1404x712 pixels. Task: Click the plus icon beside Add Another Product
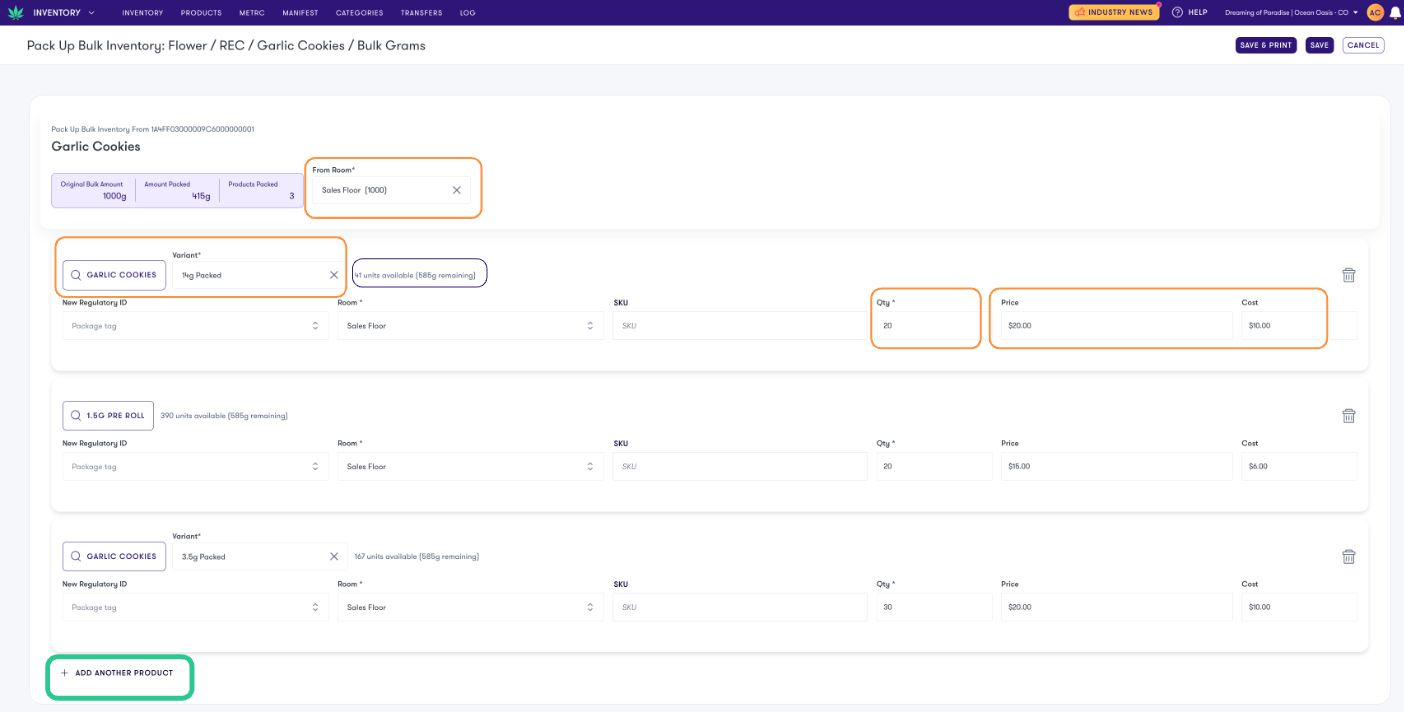[x=64, y=673]
